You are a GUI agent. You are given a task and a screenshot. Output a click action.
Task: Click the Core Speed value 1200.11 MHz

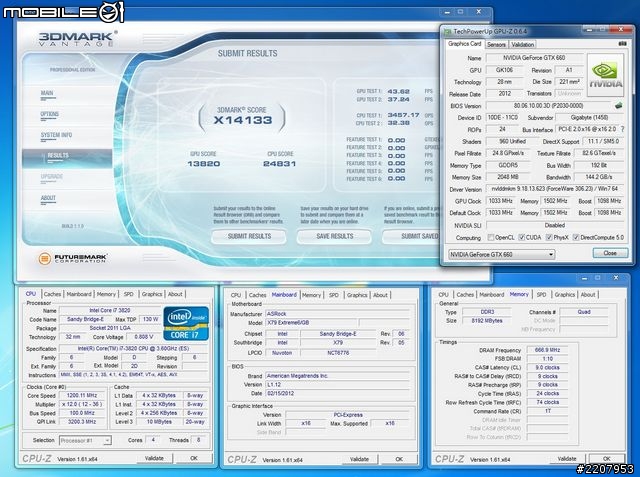[82, 395]
